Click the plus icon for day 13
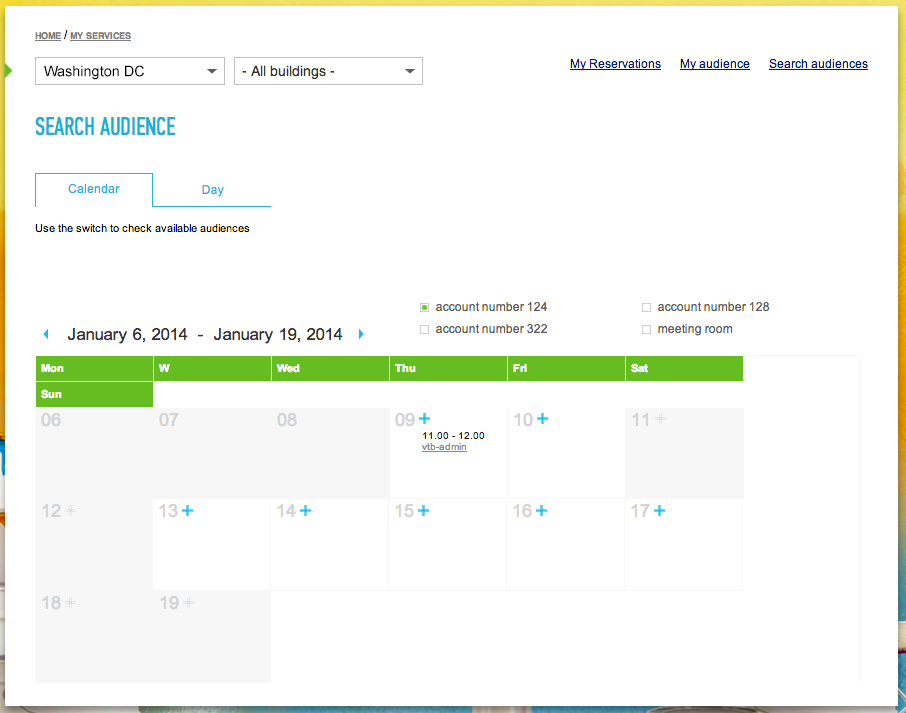This screenshot has width=906, height=713. pos(188,510)
